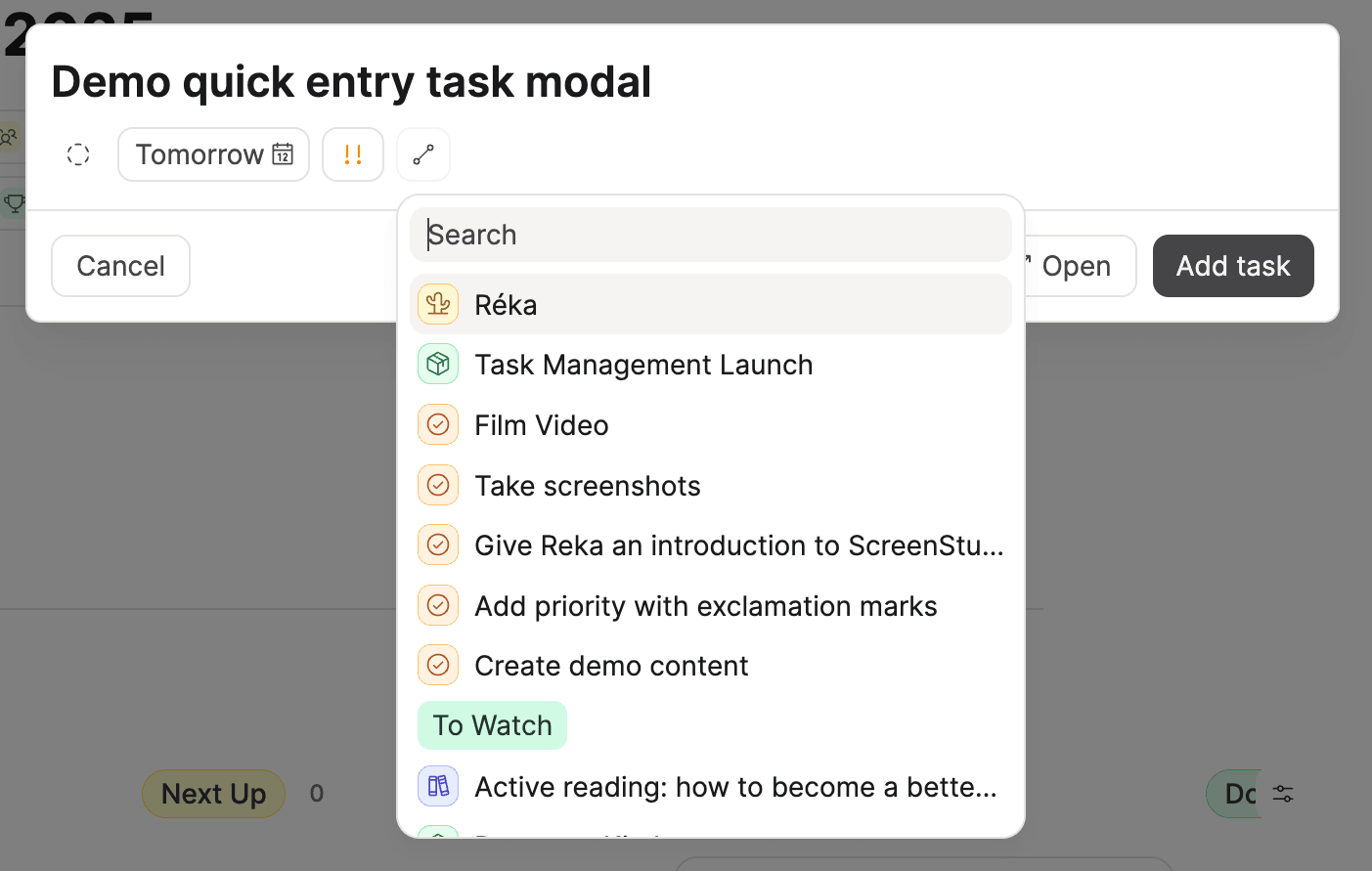The image size is (1372, 871).
Task: Toggle completion circle for Take screenshots
Action: (x=437, y=485)
